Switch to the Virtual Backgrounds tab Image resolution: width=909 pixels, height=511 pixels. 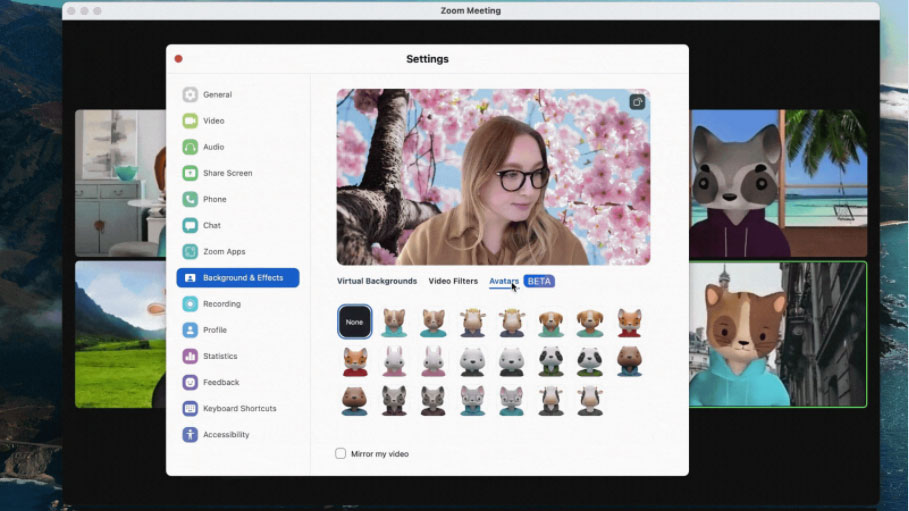(377, 281)
